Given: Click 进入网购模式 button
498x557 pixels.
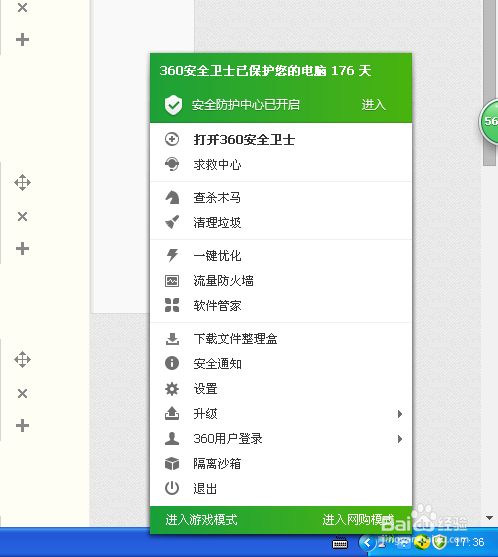Looking at the screenshot, I should coord(358,520).
